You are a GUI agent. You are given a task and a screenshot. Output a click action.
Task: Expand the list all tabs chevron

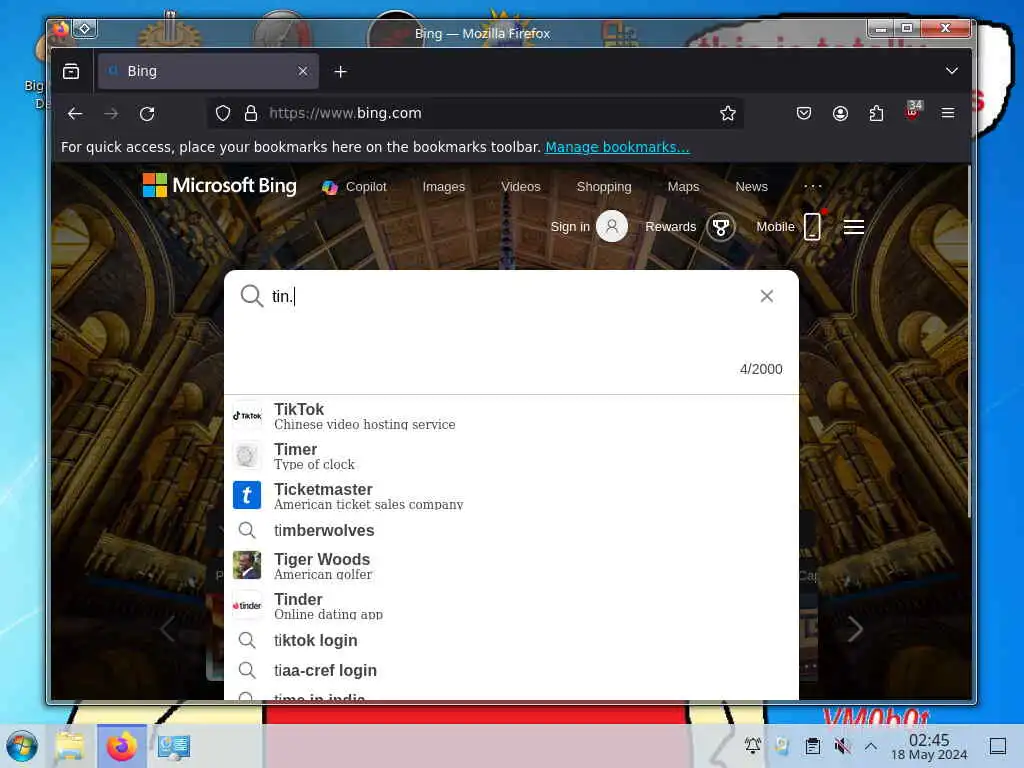click(x=952, y=71)
